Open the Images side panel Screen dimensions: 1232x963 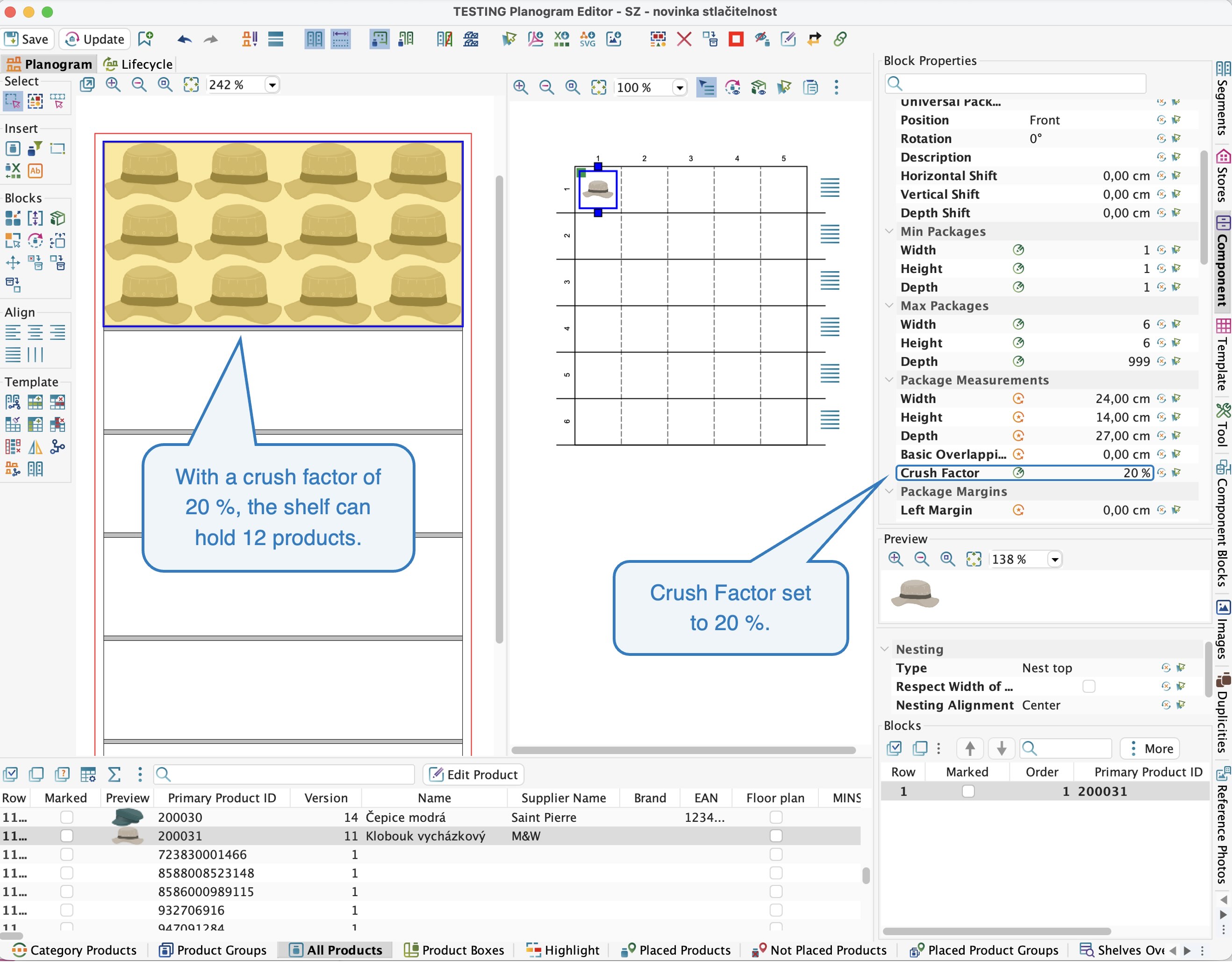1223,630
